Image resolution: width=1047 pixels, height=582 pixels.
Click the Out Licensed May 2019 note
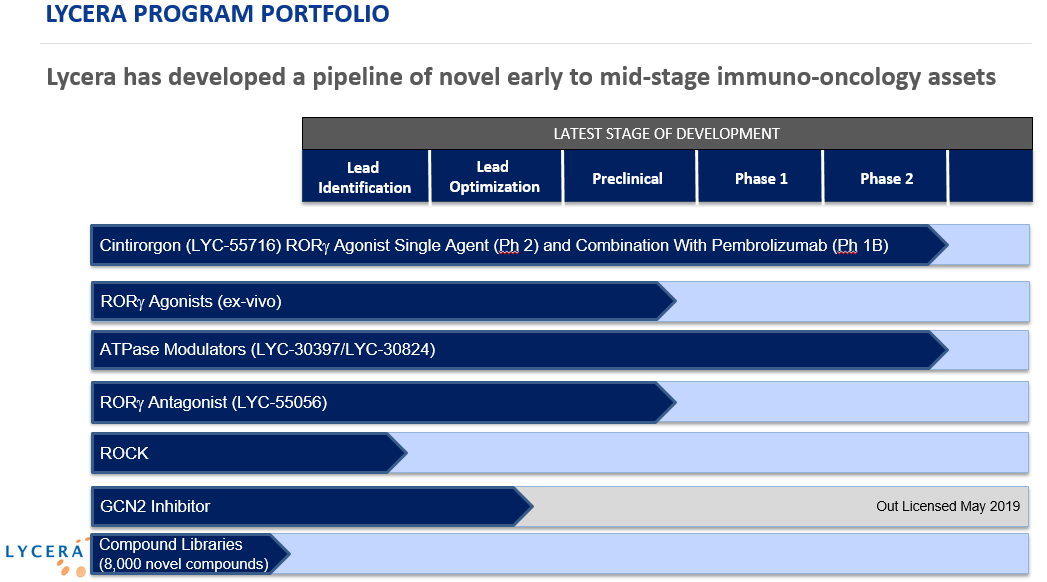pyautogui.click(x=947, y=506)
